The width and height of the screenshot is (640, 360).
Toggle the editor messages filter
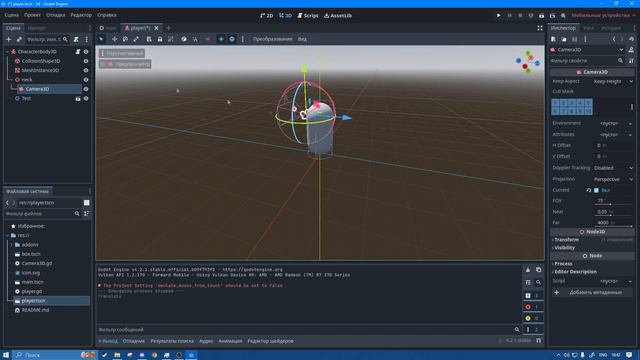click(532, 329)
